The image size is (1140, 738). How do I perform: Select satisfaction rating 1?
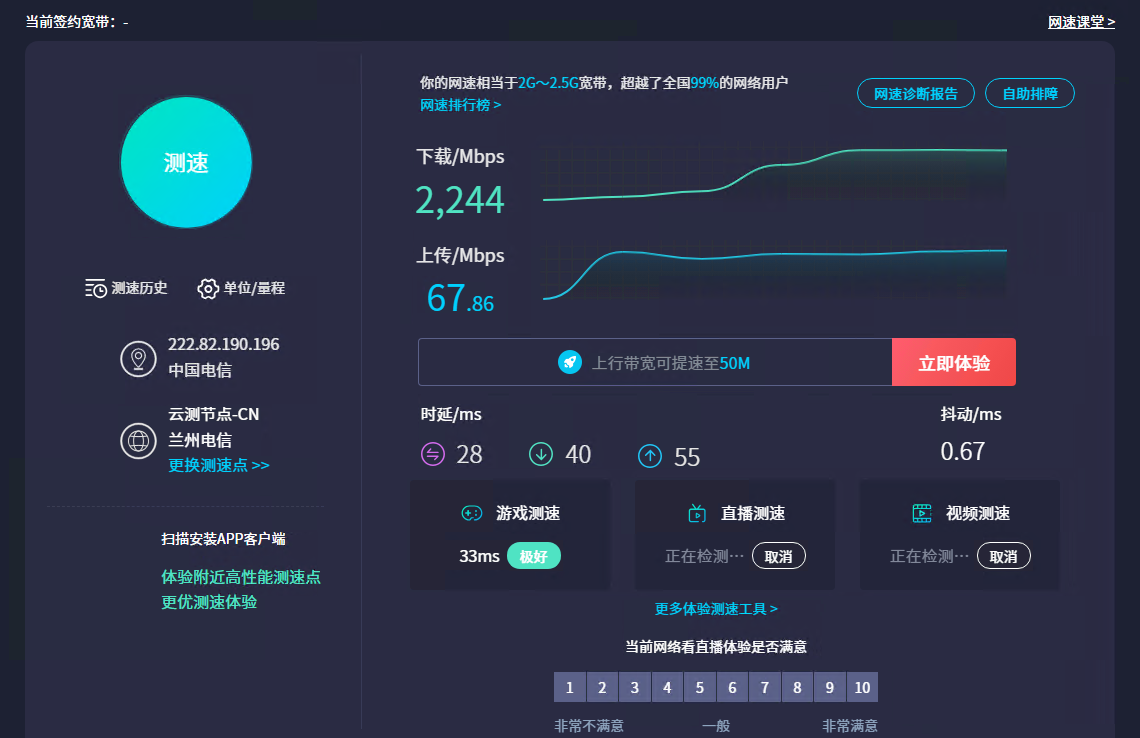tap(569, 687)
